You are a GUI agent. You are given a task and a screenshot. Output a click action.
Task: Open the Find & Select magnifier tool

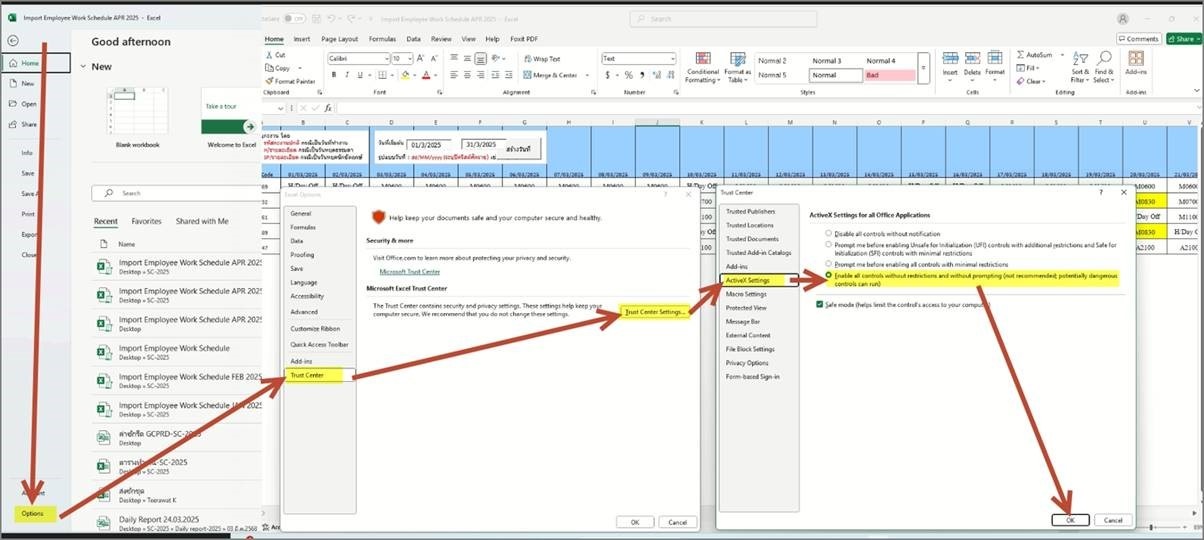click(1104, 66)
